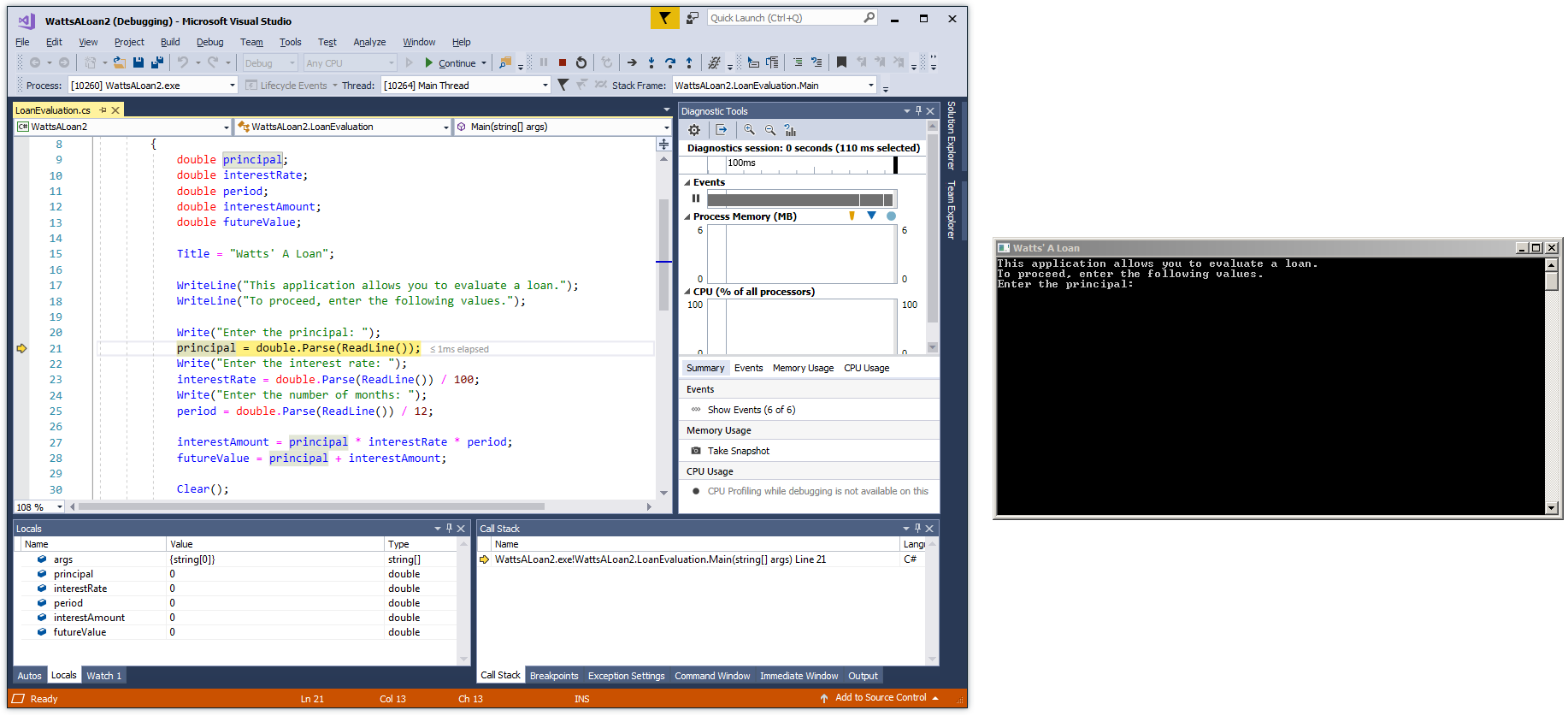
Task: Collapse the Events section in Diagnostic Tools
Action: coord(687,183)
